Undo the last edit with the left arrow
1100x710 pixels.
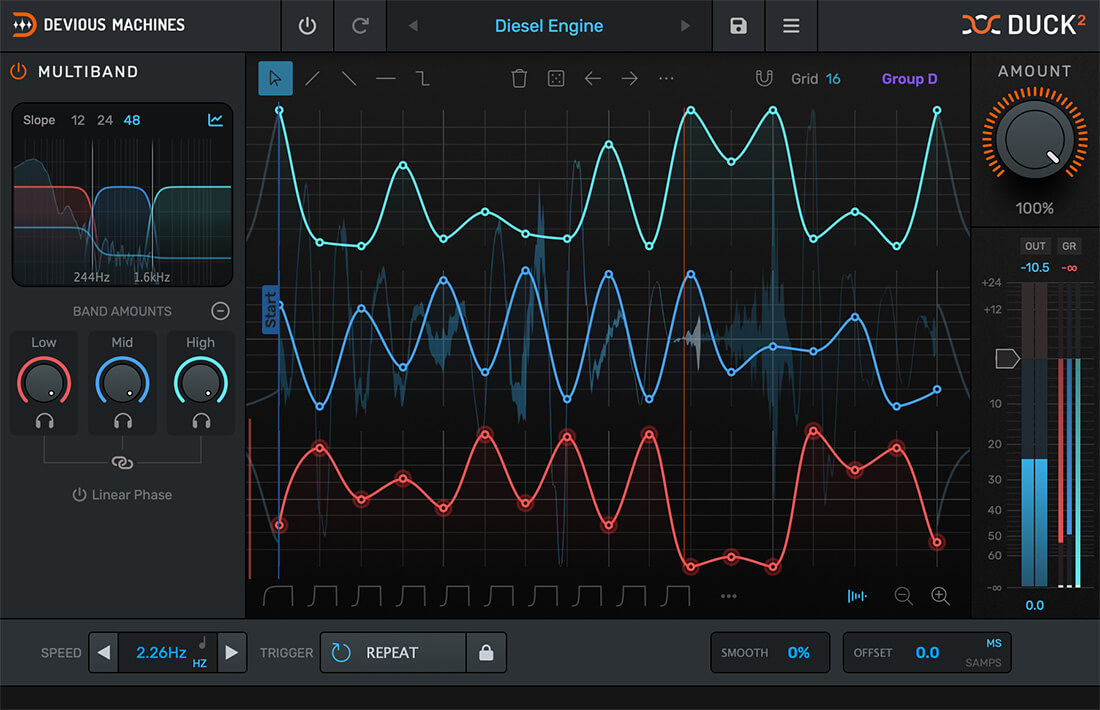(592, 77)
